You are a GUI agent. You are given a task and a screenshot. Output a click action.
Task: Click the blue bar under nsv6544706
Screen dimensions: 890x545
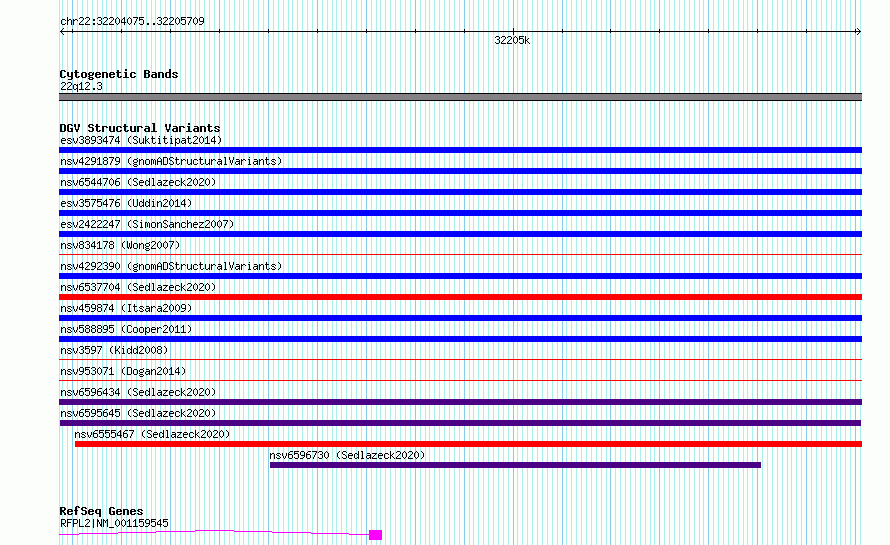click(x=460, y=192)
